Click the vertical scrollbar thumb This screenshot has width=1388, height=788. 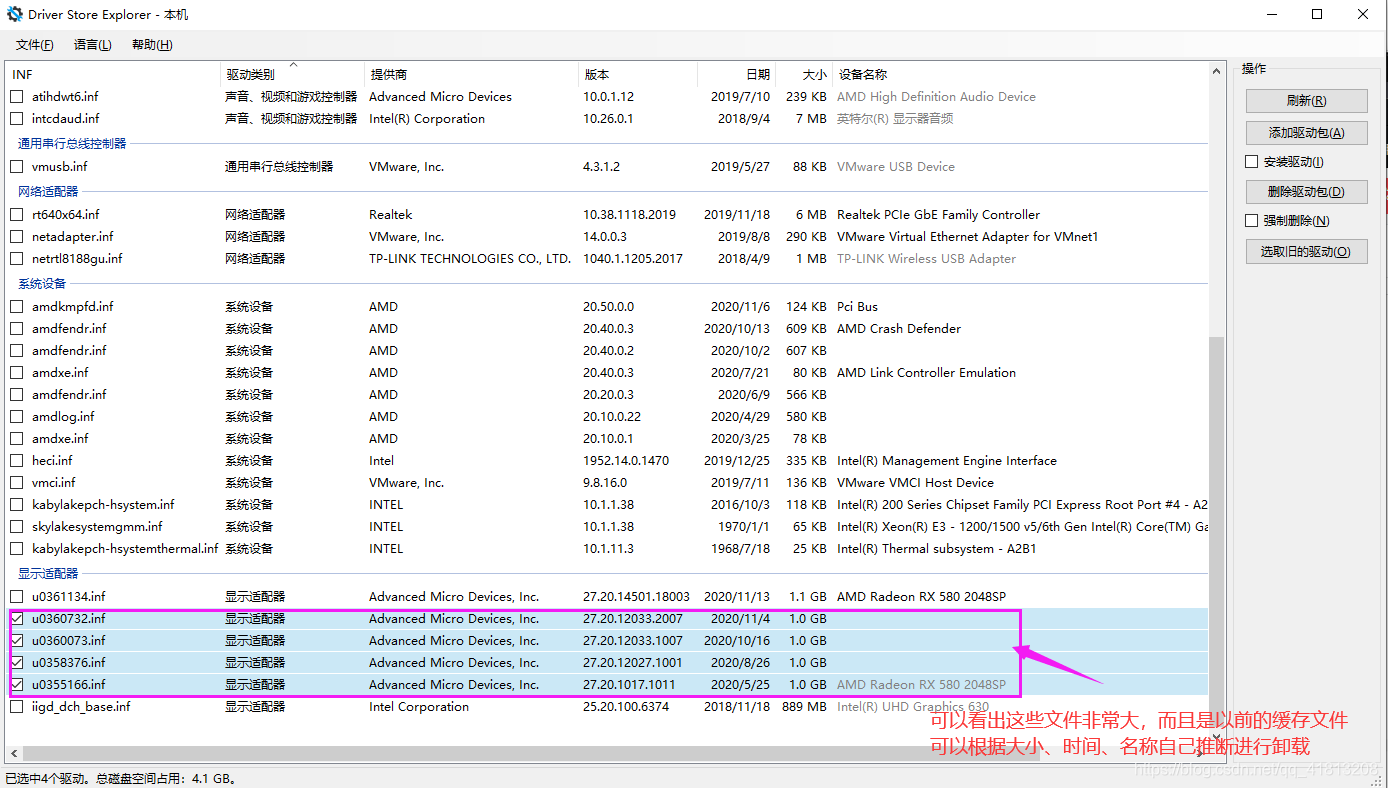(x=1217, y=534)
